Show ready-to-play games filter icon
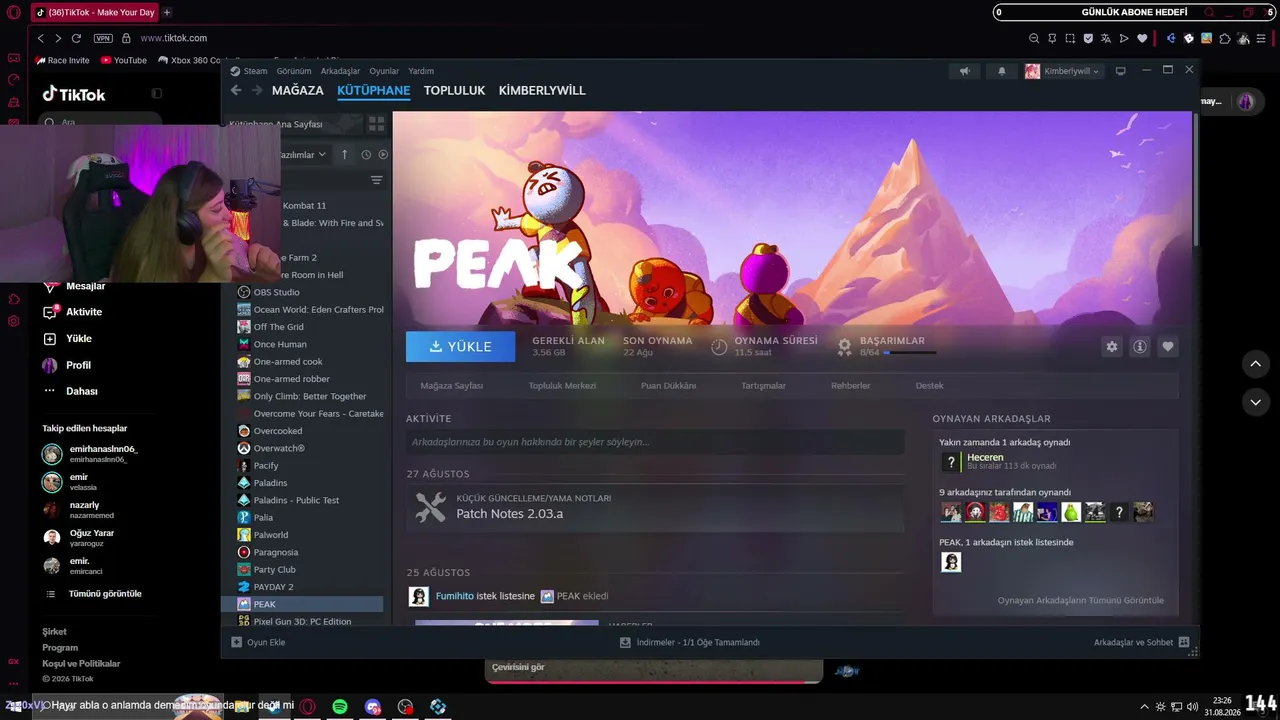 (x=383, y=155)
